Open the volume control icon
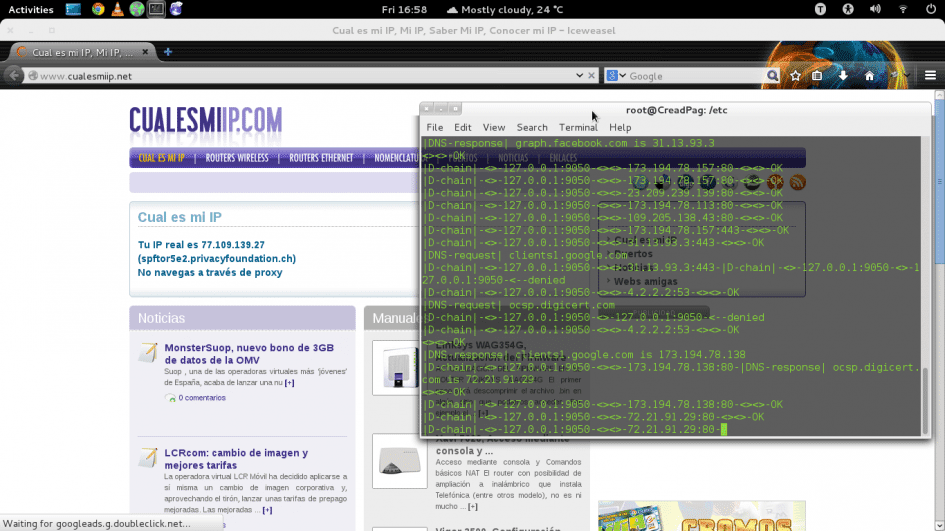 coord(875,9)
